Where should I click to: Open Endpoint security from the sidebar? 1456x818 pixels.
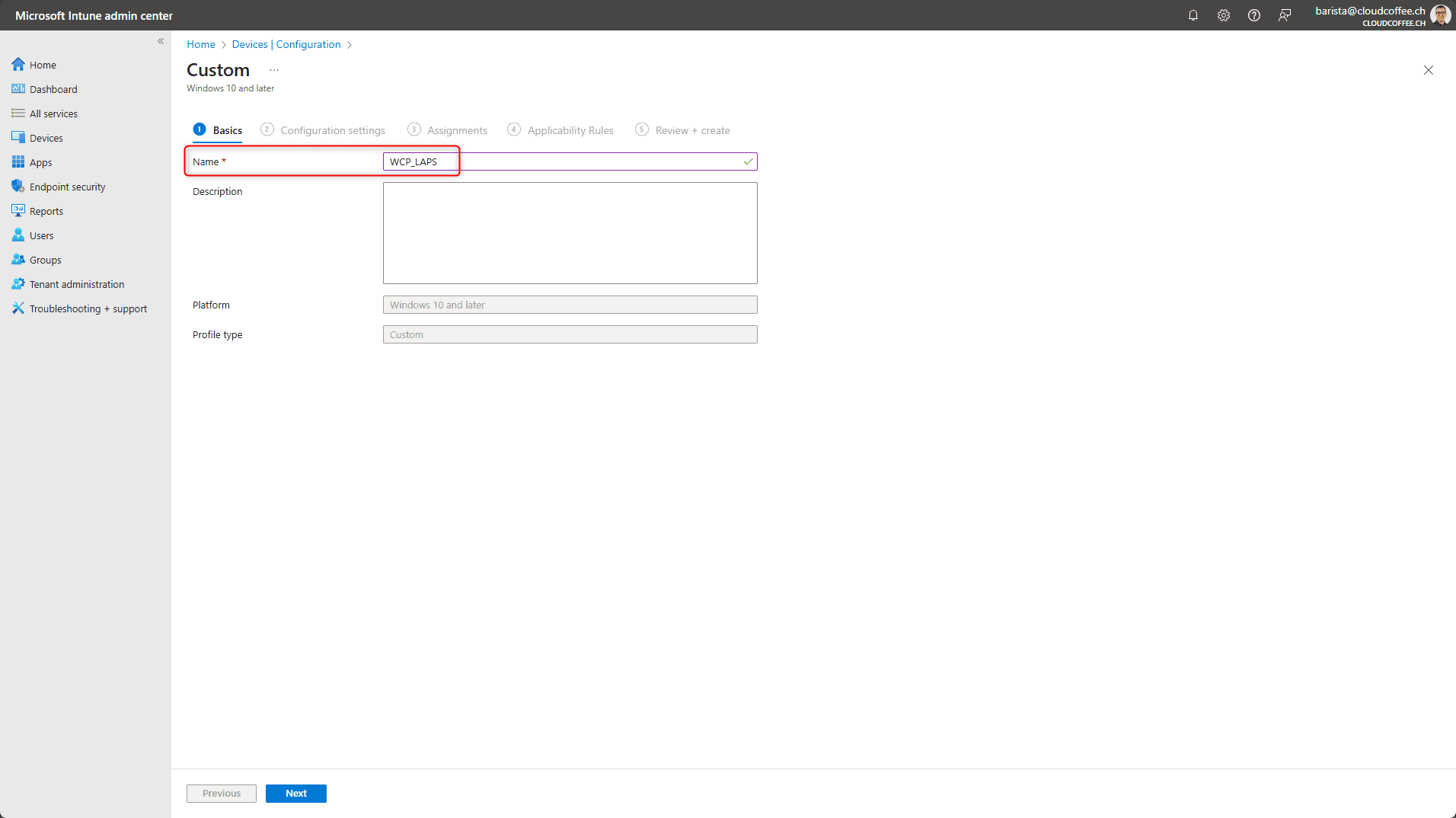tap(67, 186)
